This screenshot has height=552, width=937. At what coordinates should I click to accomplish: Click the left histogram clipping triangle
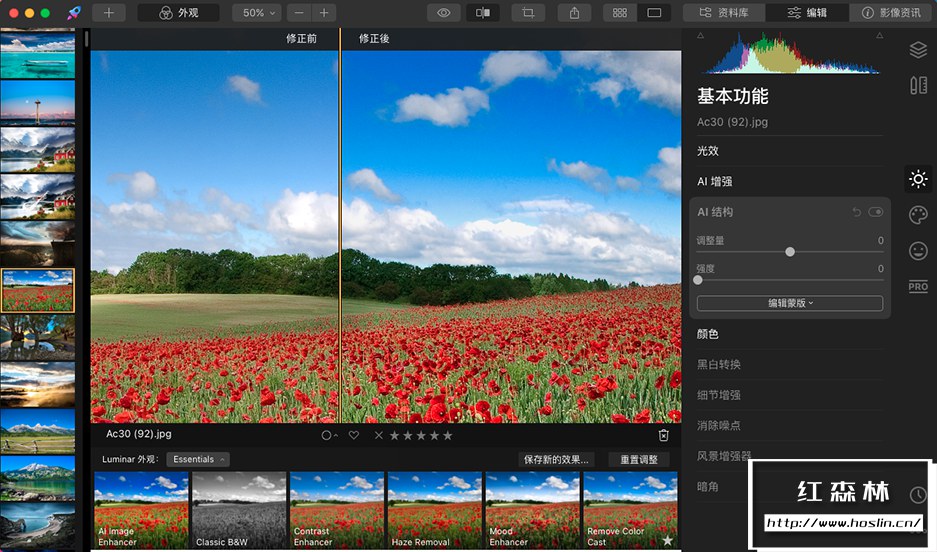point(700,36)
